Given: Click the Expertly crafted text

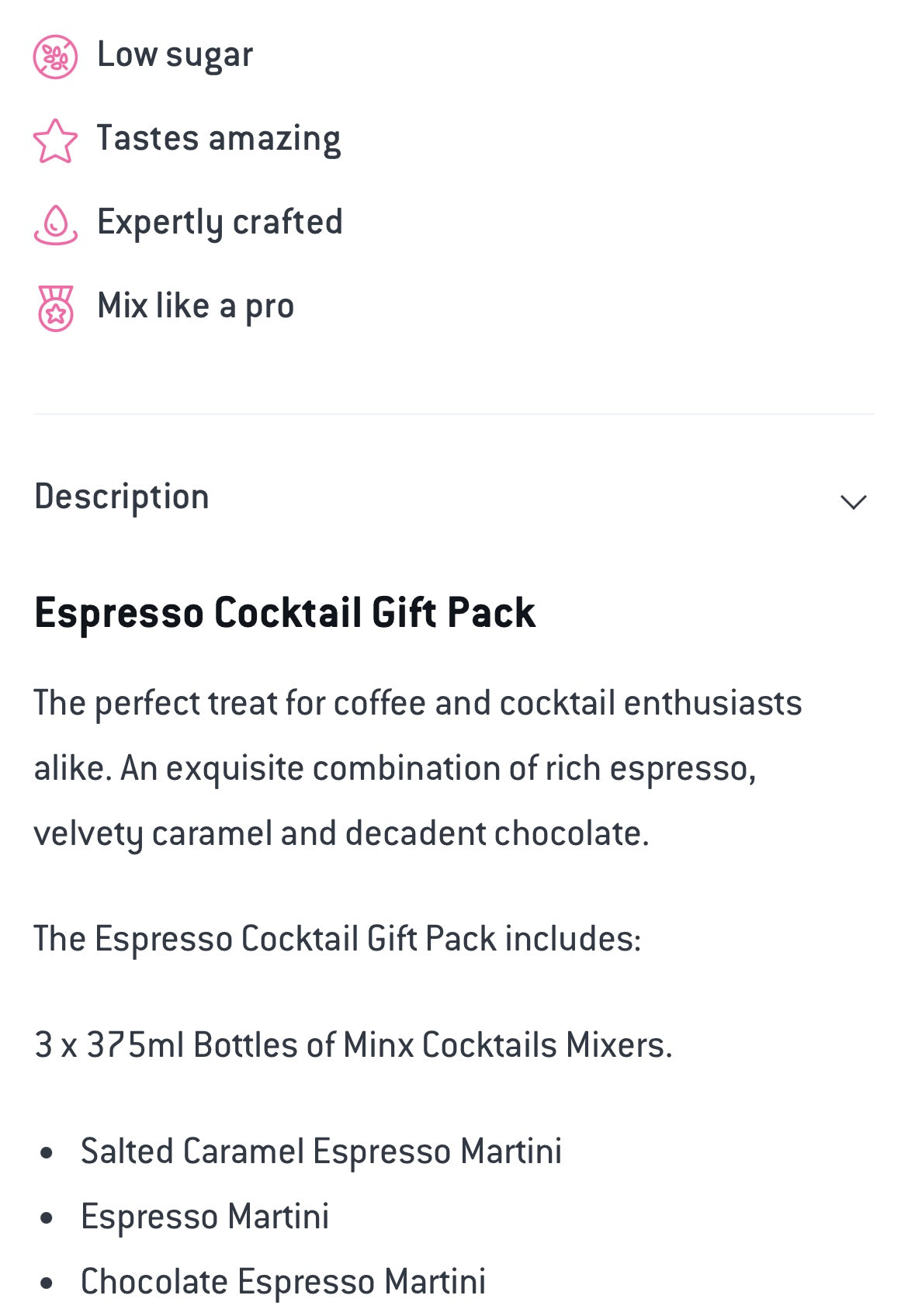Looking at the screenshot, I should (220, 223).
